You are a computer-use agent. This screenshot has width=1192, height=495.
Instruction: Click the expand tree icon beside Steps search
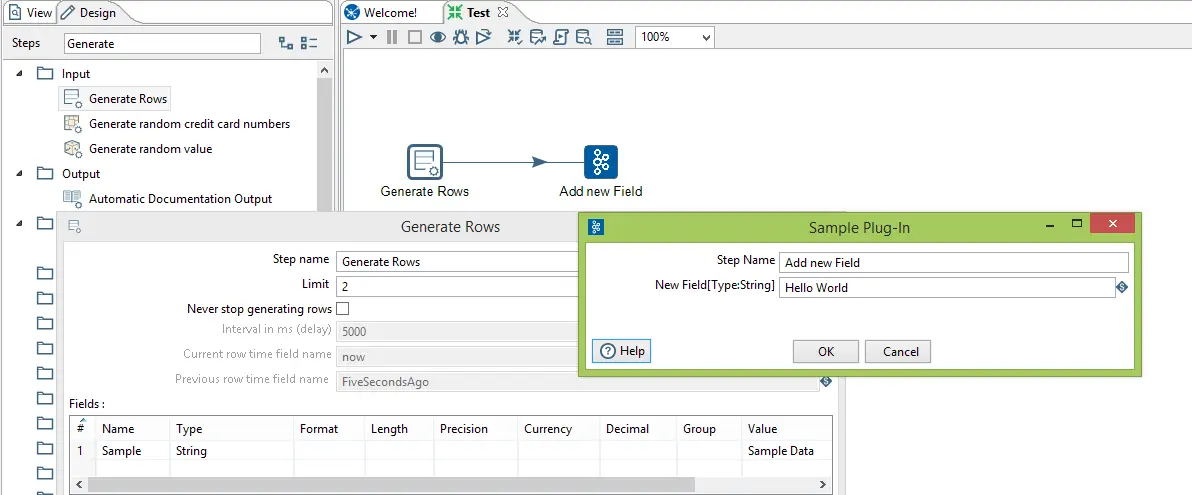tap(286, 44)
